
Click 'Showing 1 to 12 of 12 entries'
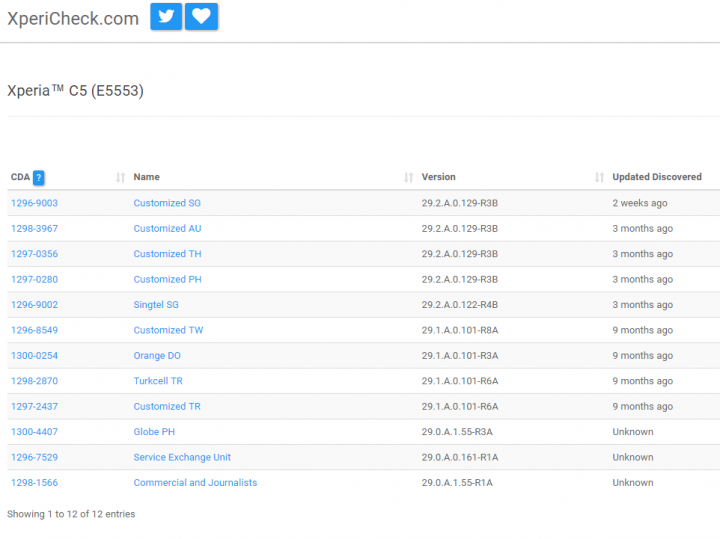(71, 514)
